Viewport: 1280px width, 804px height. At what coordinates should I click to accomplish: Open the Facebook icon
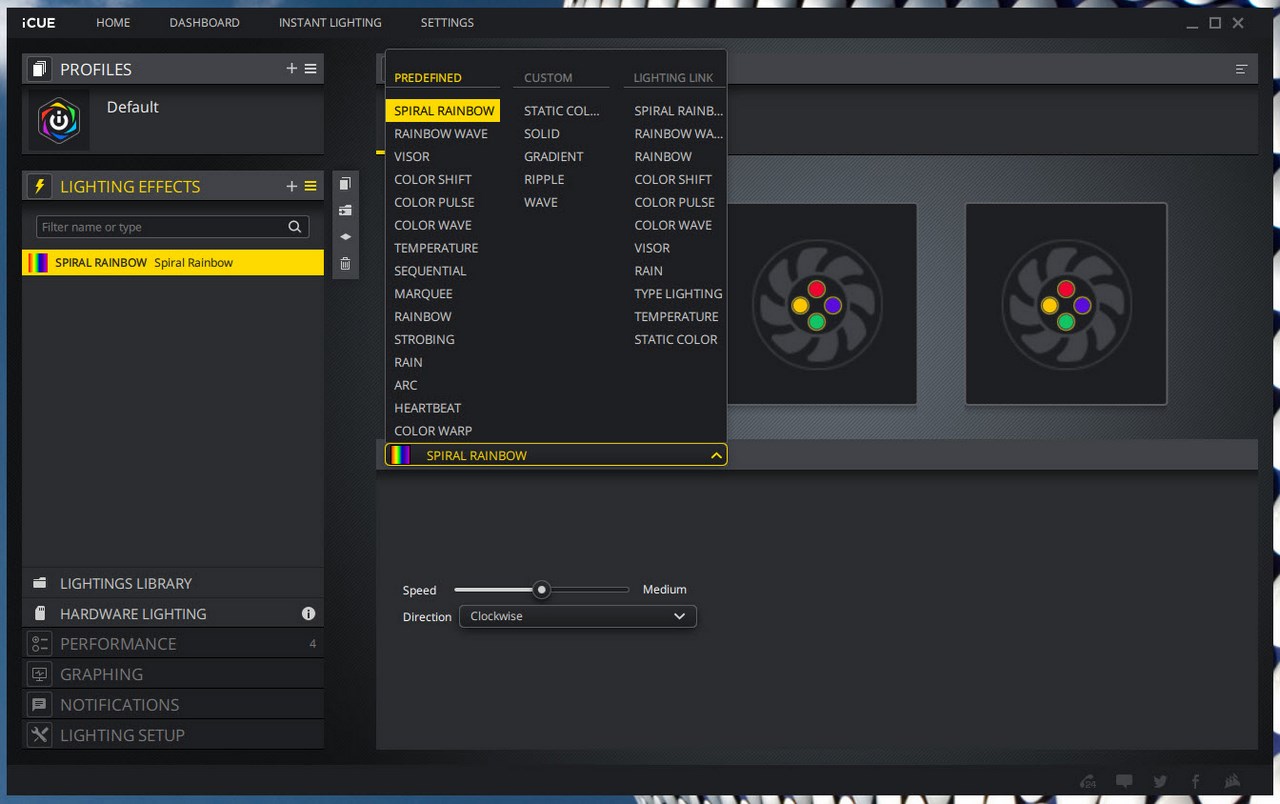(x=1195, y=781)
